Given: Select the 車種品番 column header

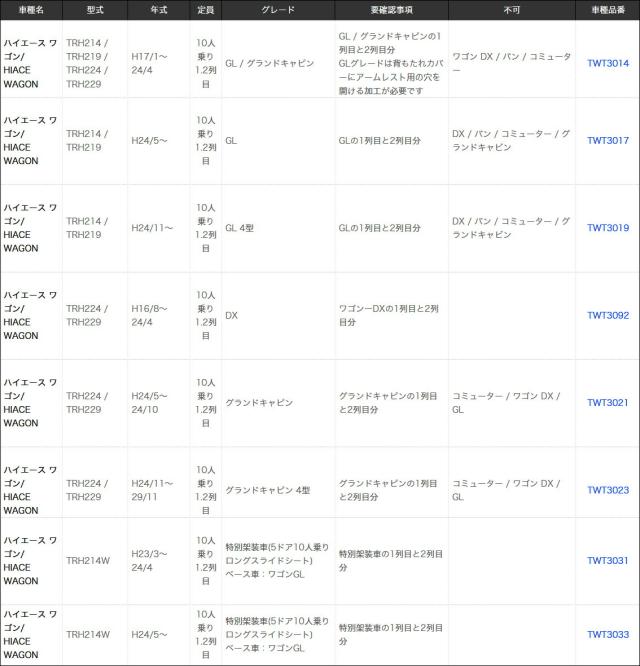Looking at the screenshot, I should (607, 11).
